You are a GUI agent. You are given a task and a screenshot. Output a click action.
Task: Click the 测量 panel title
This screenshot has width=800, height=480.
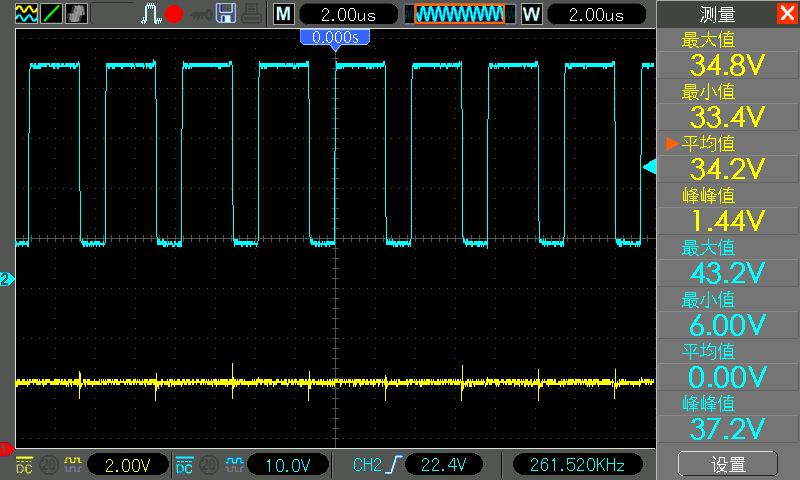(717, 14)
